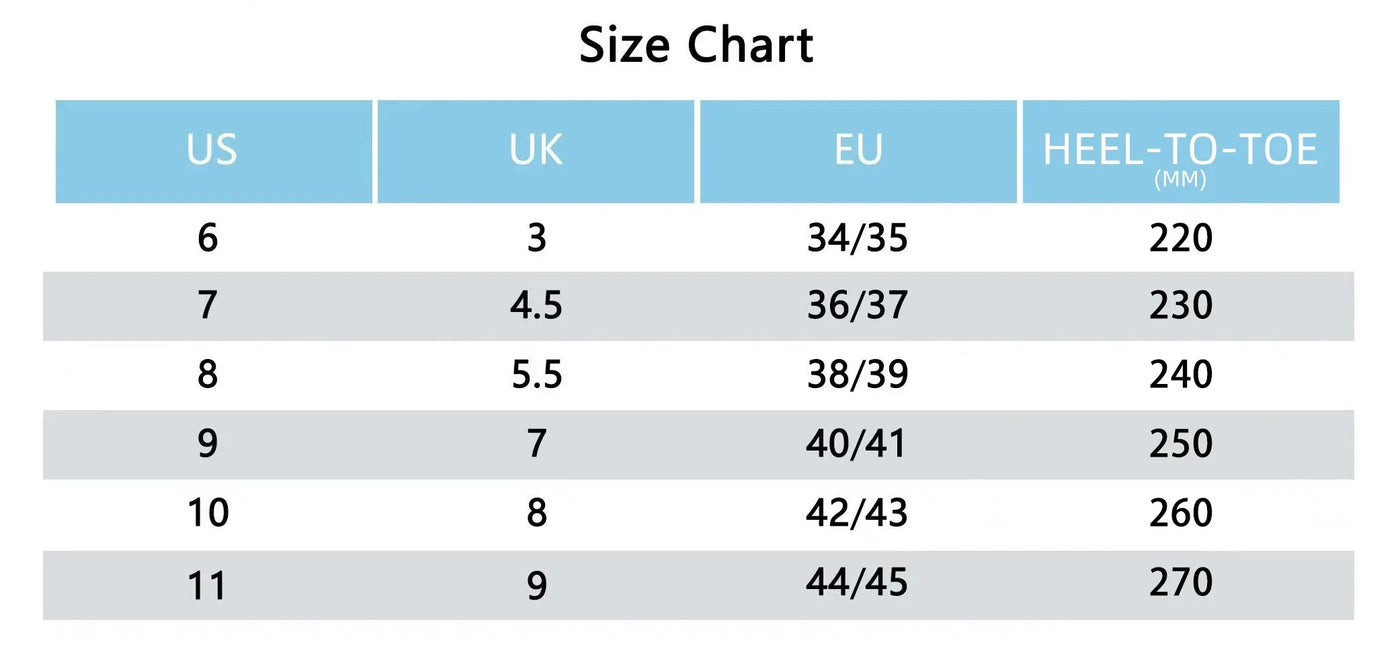
Task: Select the 250 heel-to-toe value
Action: point(1181,444)
